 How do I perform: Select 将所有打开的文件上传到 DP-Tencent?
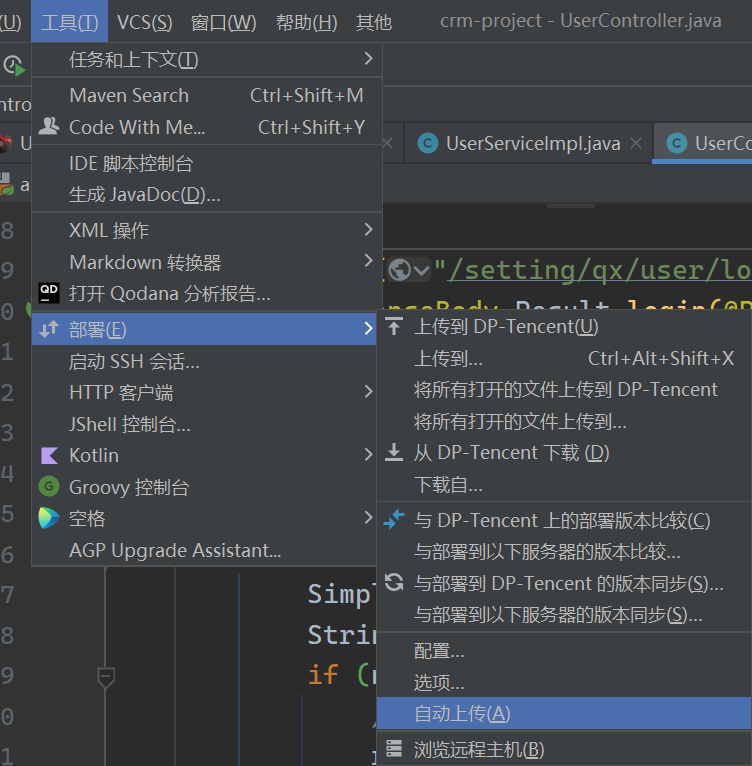tap(564, 390)
